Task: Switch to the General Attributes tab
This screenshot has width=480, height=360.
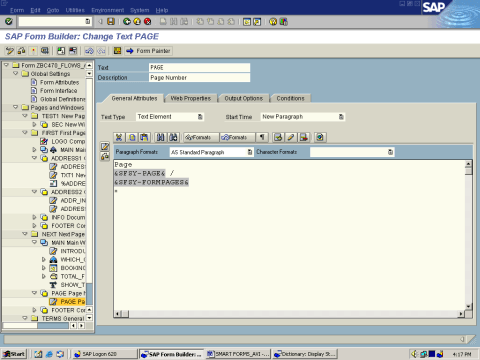Action: coord(134,98)
